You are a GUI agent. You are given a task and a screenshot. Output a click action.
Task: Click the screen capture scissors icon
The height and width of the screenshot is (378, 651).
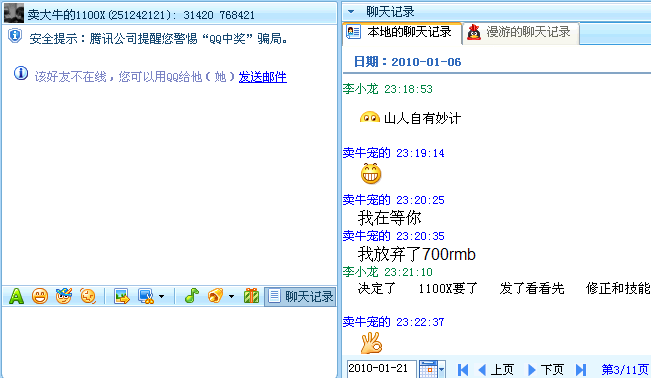point(146,296)
